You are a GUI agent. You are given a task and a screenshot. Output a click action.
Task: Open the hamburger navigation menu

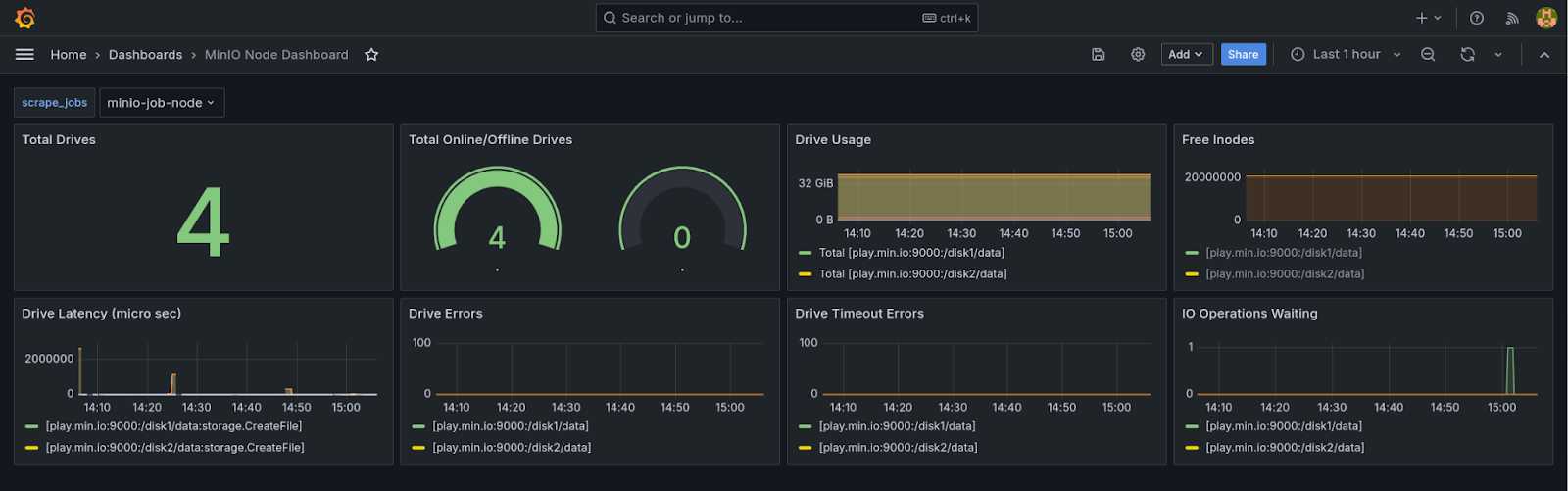click(24, 55)
